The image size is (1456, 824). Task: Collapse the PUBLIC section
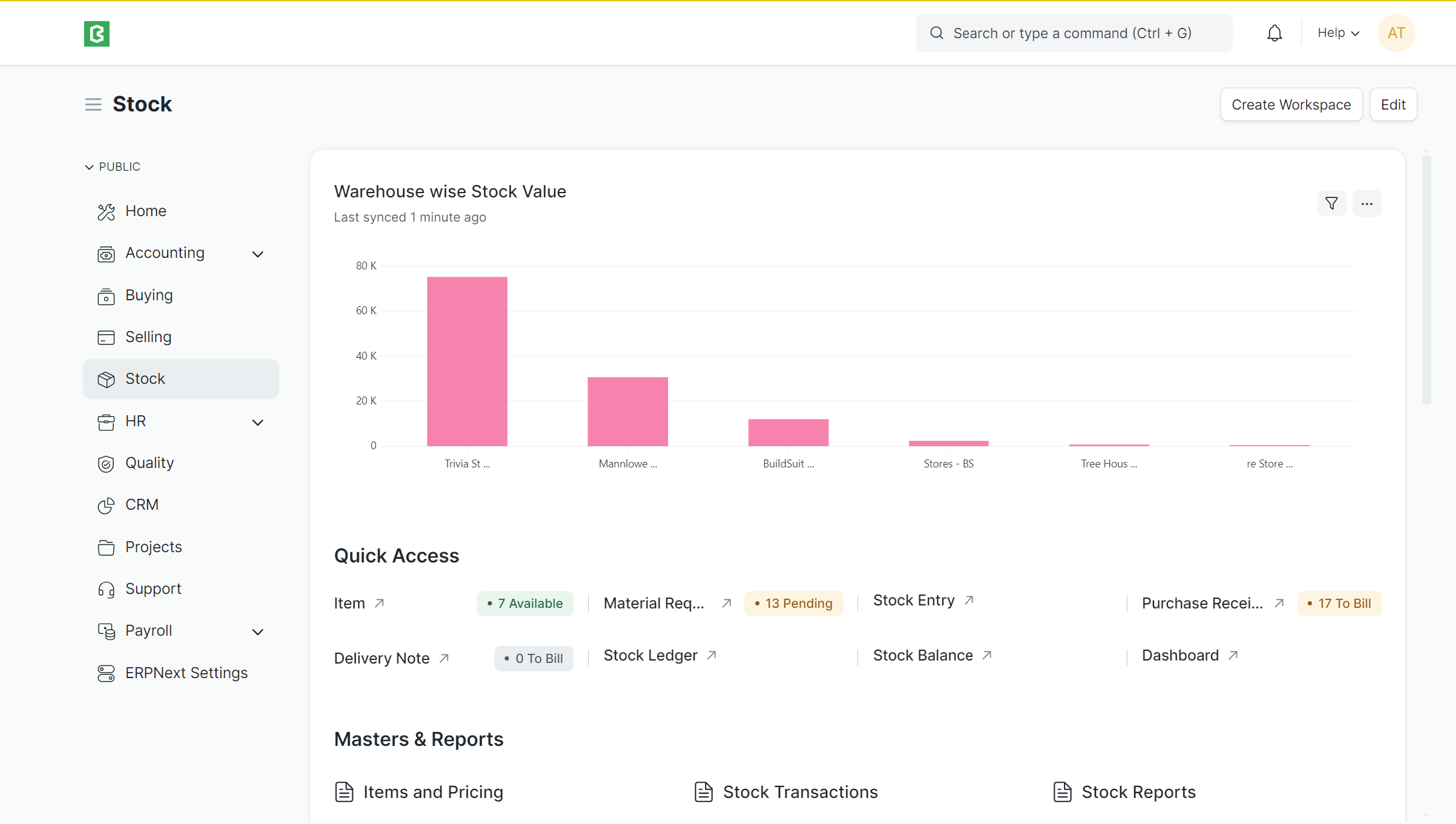point(88,166)
